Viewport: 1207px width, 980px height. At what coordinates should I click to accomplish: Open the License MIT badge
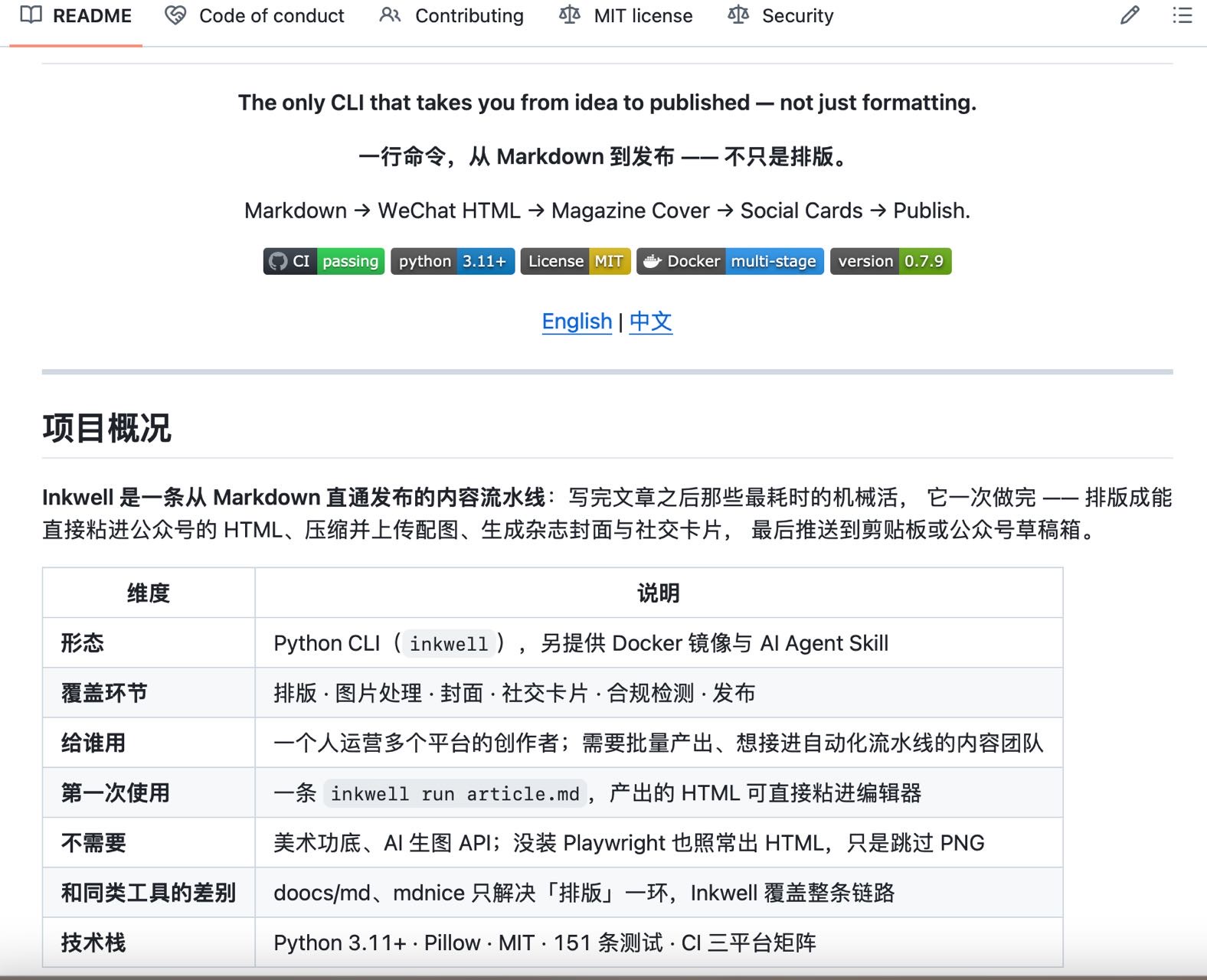(x=576, y=261)
